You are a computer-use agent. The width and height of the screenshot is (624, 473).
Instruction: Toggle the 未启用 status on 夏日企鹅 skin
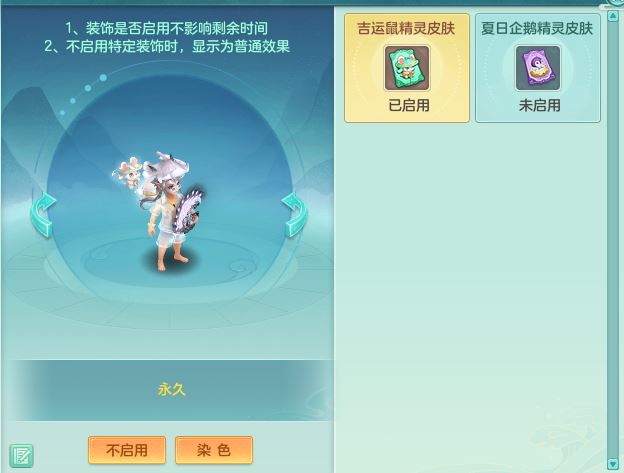click(x=539, y=105)
